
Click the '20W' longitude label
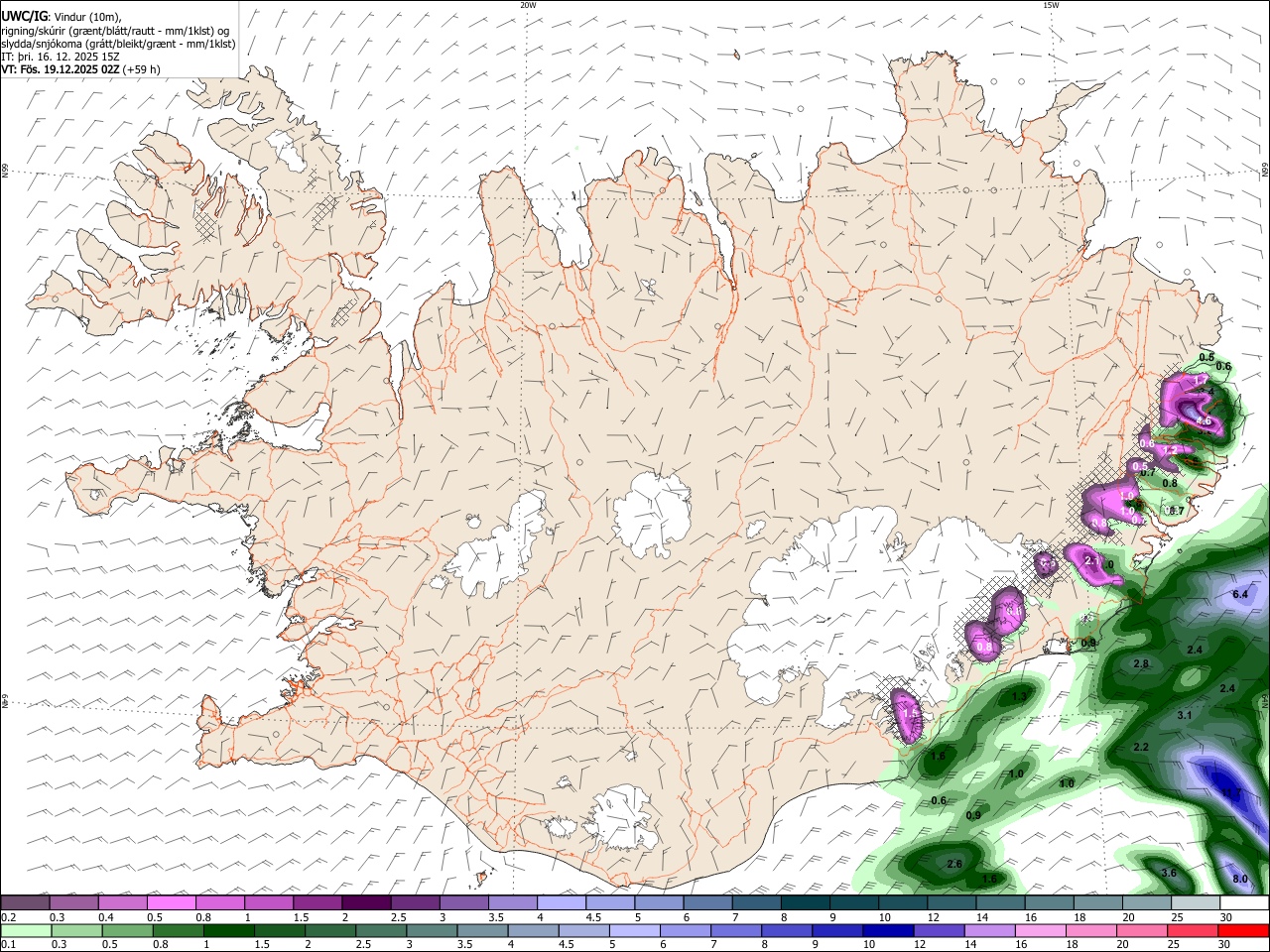[528, 5]
